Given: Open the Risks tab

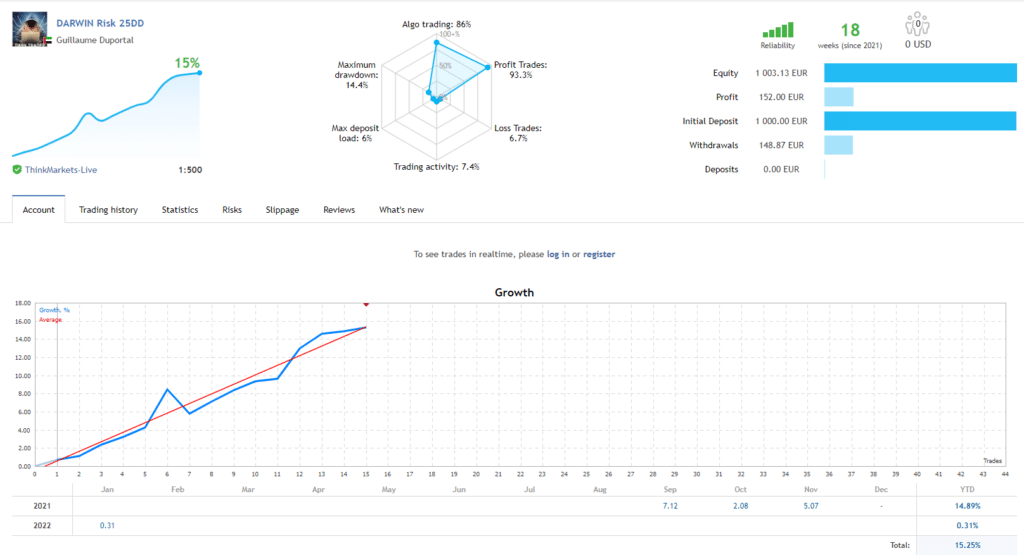Looking at the screenshot, I should tap(232, 210).
